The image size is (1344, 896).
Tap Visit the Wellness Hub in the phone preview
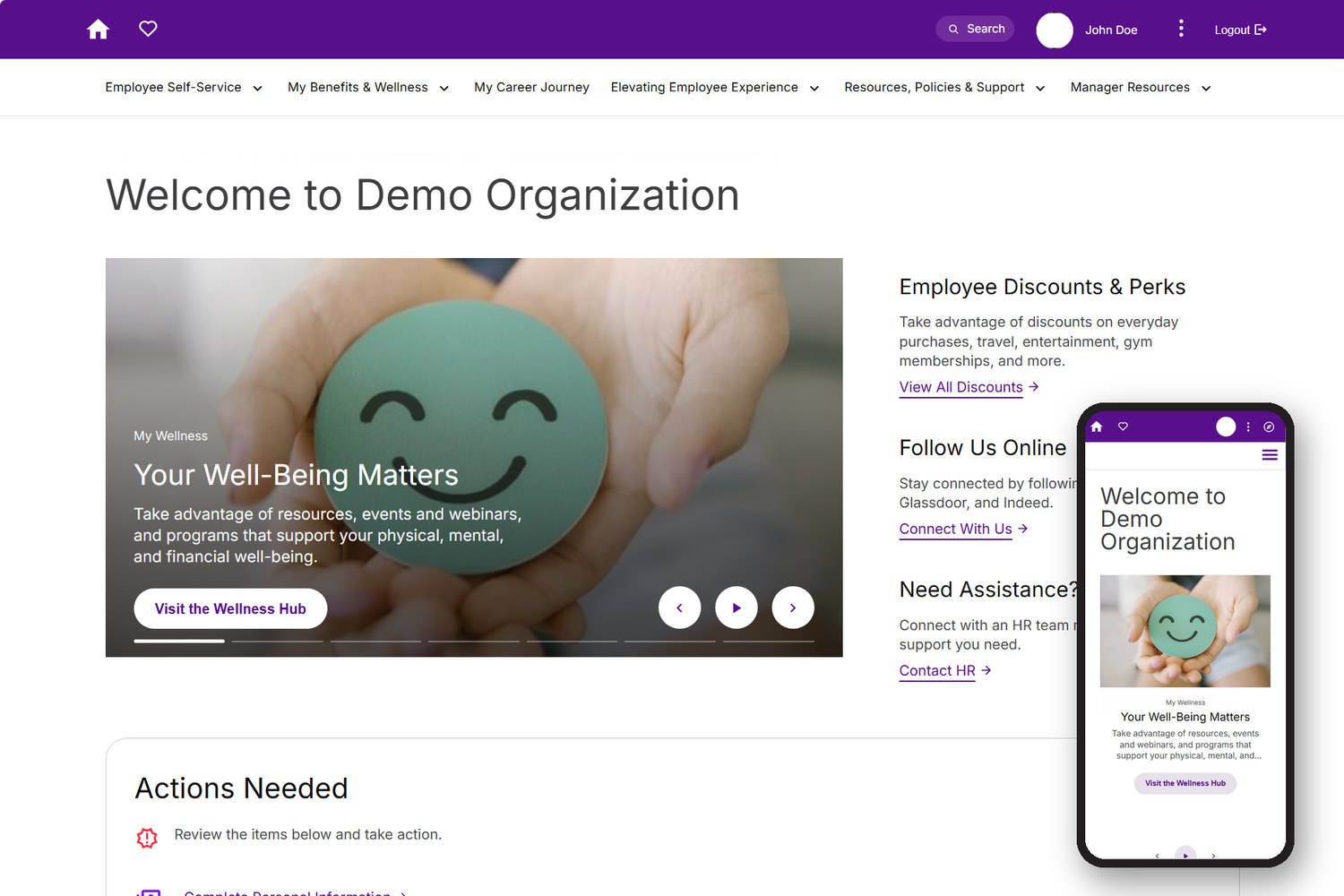(x=1185, y=783)
